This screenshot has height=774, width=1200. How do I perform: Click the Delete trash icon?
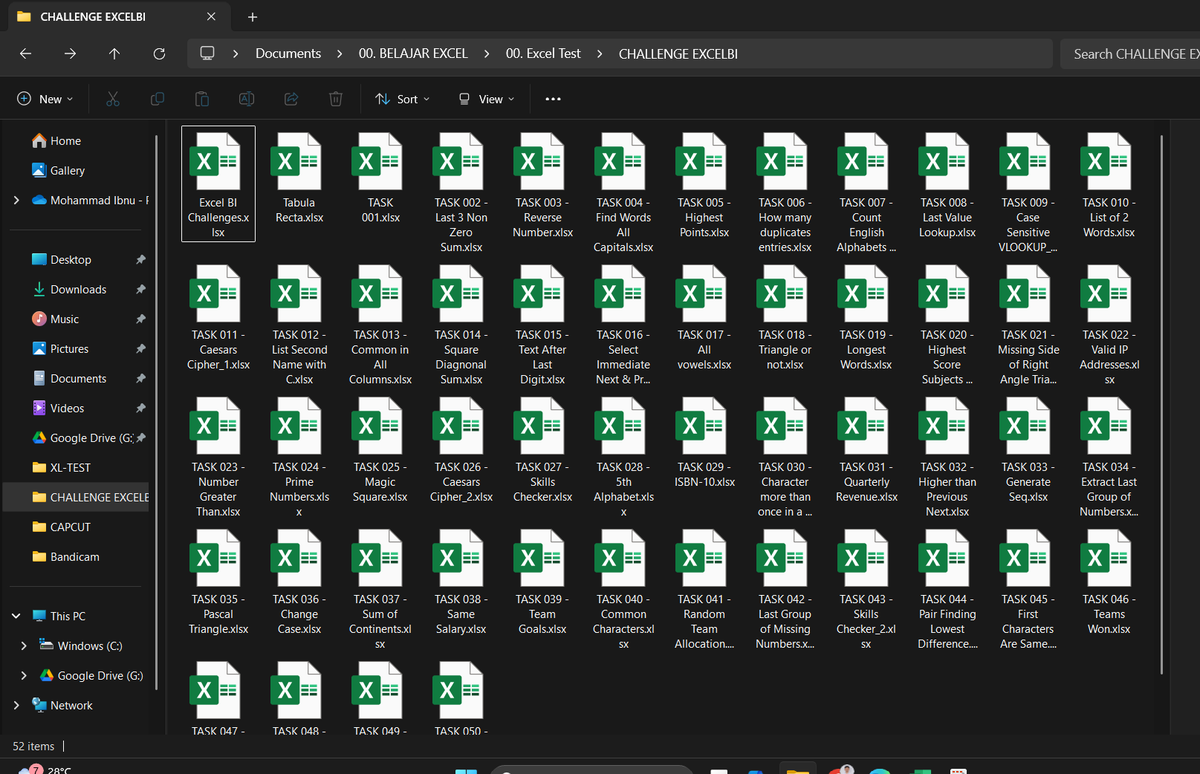pos(336,99)
